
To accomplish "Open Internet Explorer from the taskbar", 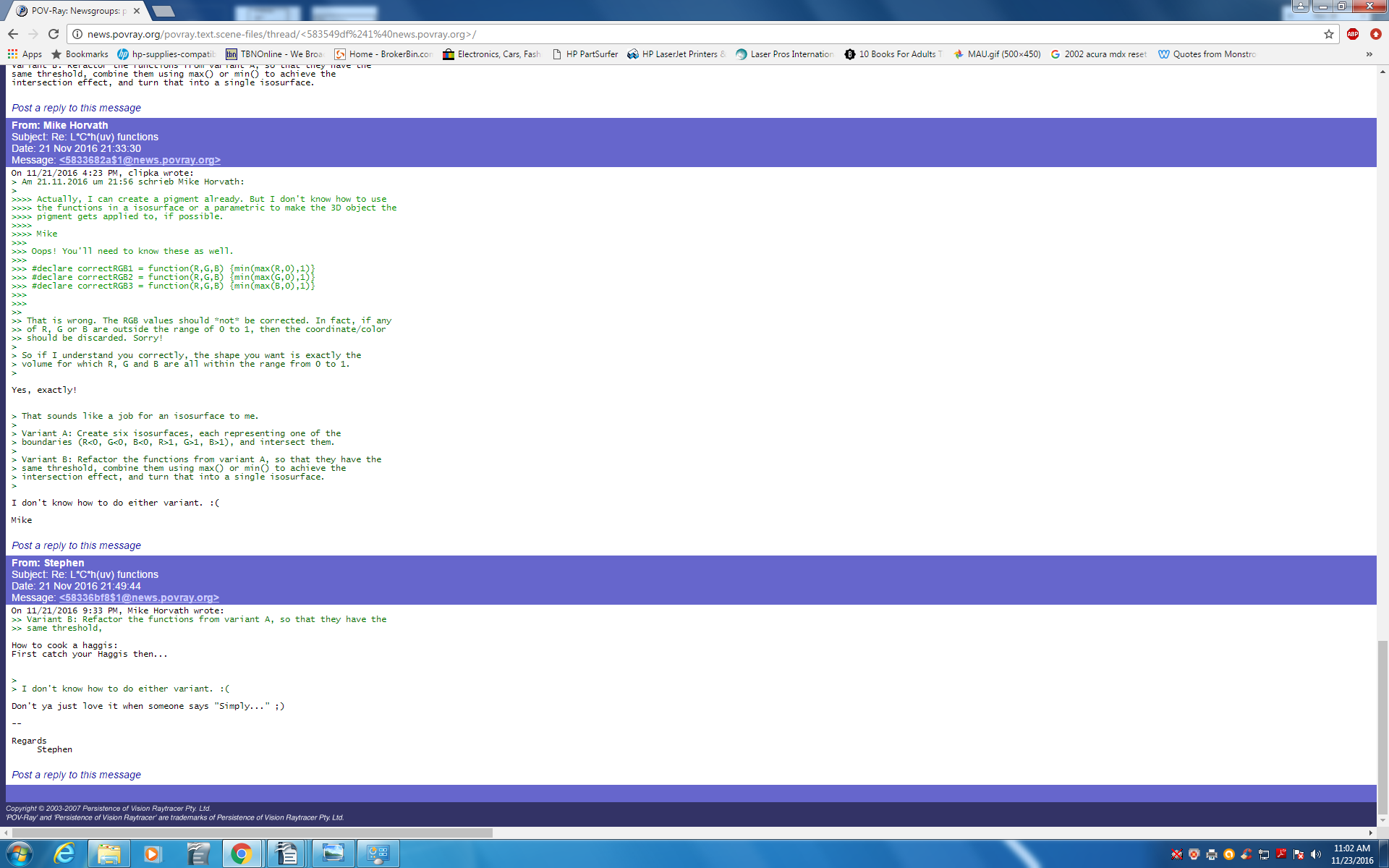I will tap(64, 854).
